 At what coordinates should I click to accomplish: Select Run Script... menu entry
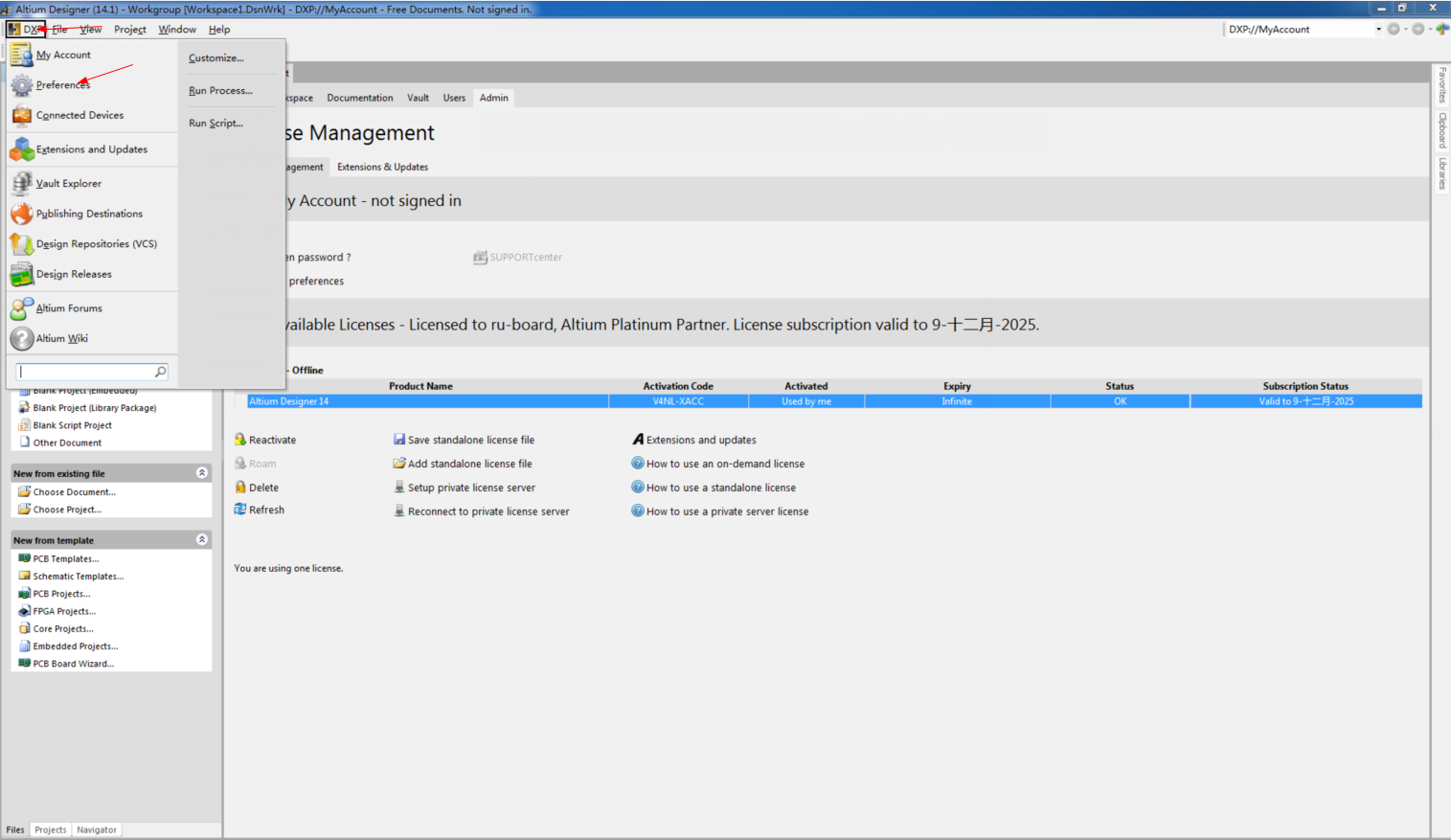point(215,124)
